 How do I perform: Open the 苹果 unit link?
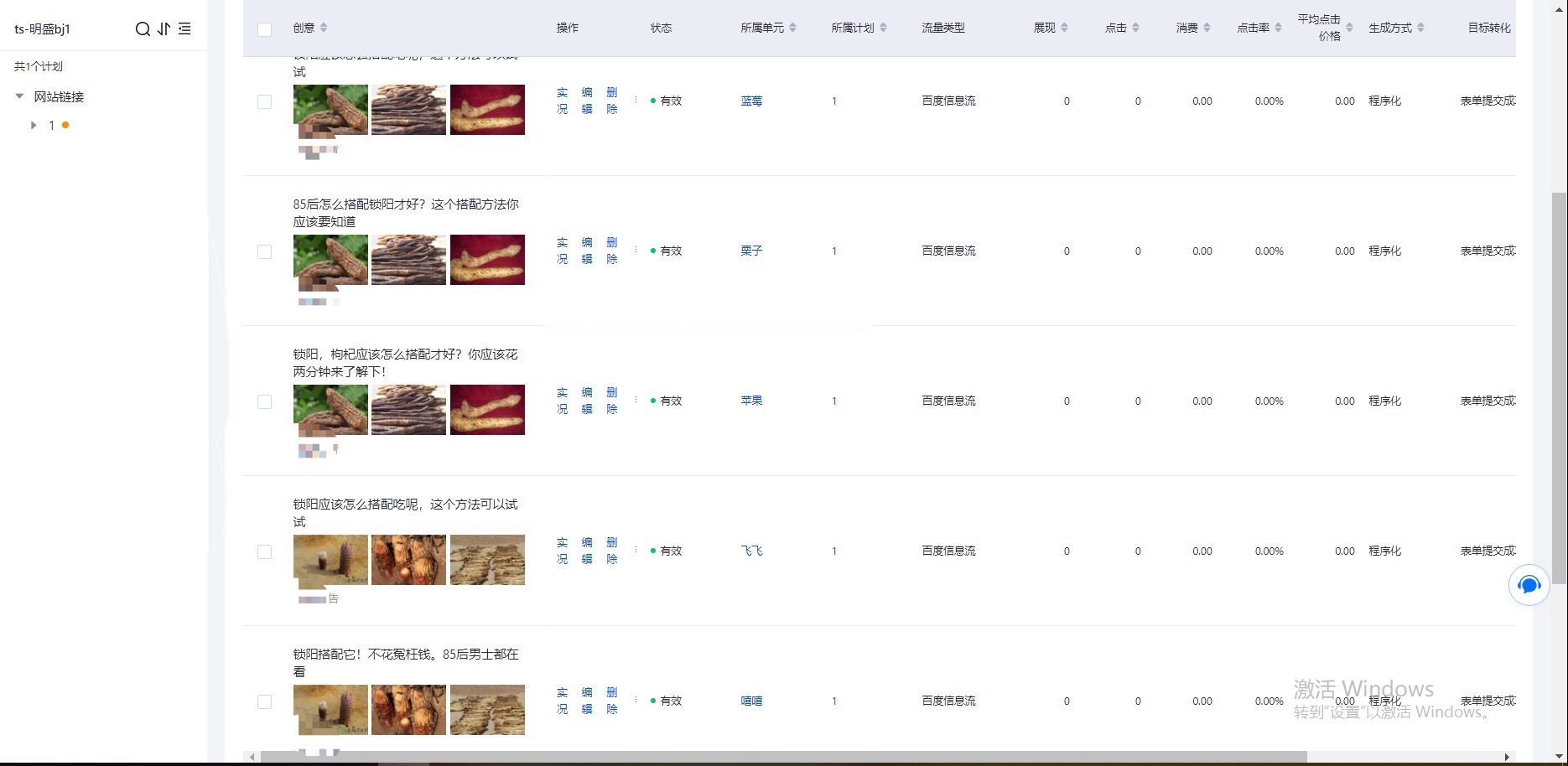pos(751,401)
